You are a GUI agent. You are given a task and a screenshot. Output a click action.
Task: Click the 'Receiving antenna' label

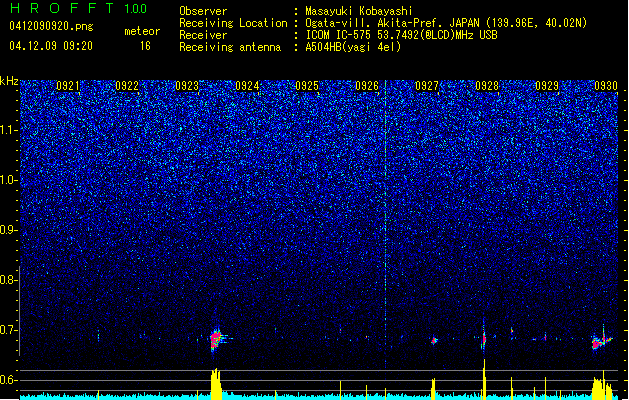point(230,47)
